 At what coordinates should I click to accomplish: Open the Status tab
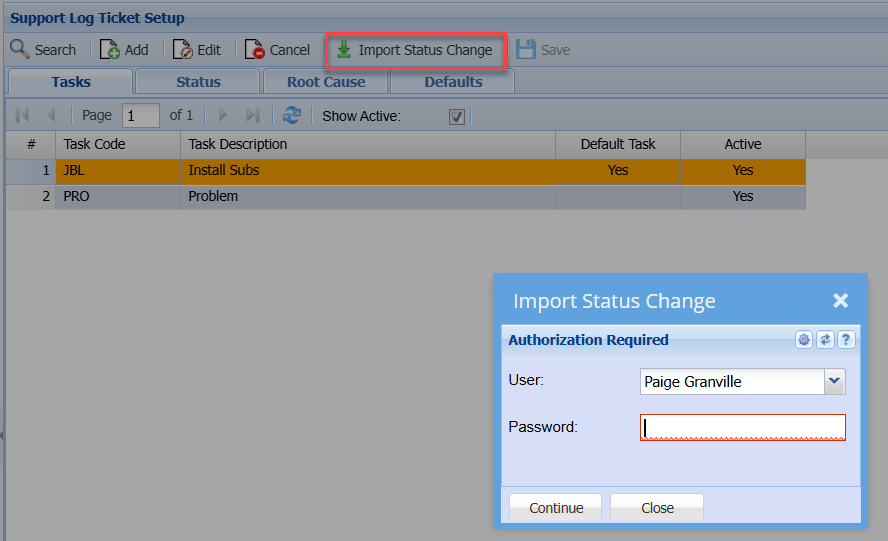198,82
